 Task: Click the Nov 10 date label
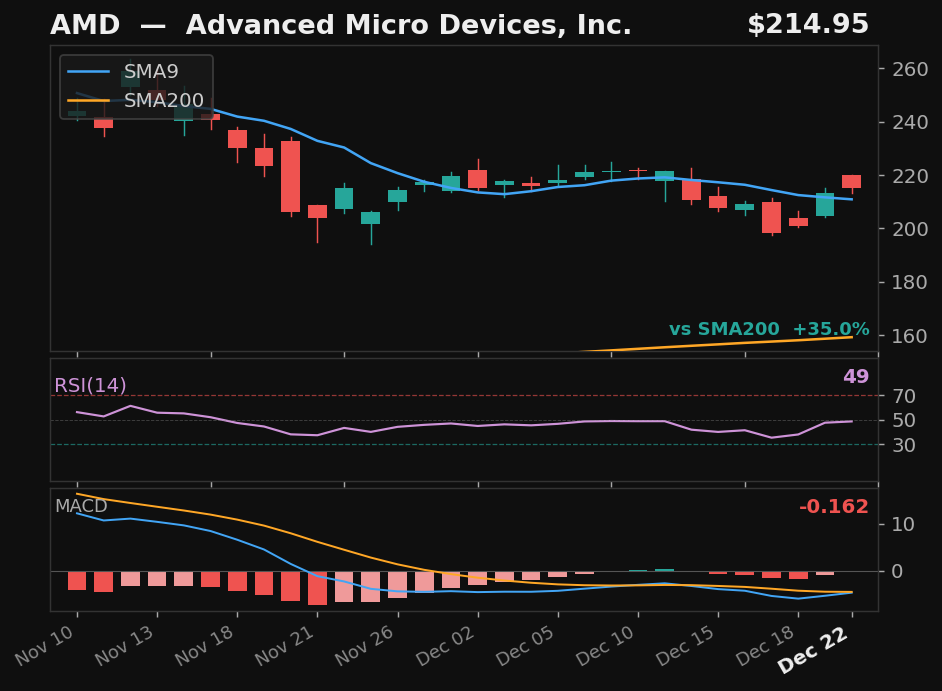(44, 645)
